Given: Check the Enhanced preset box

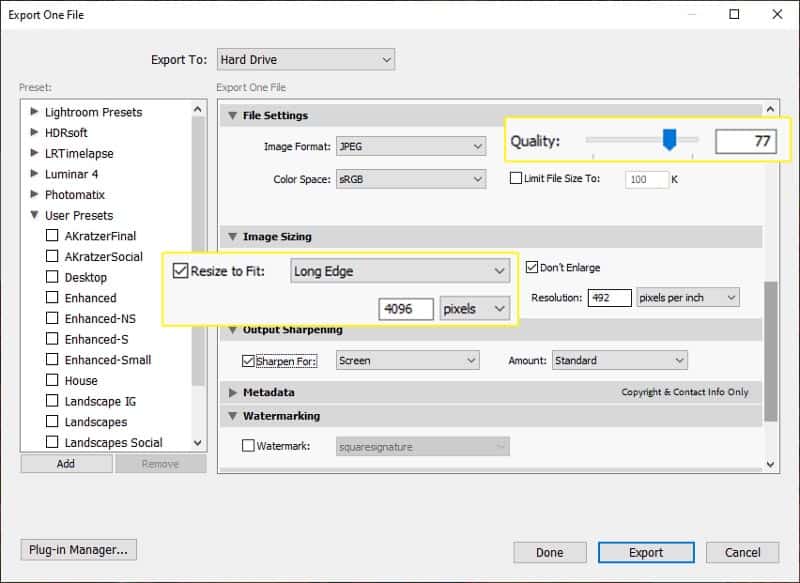Looking at the screenshot, I should [52, 297].
